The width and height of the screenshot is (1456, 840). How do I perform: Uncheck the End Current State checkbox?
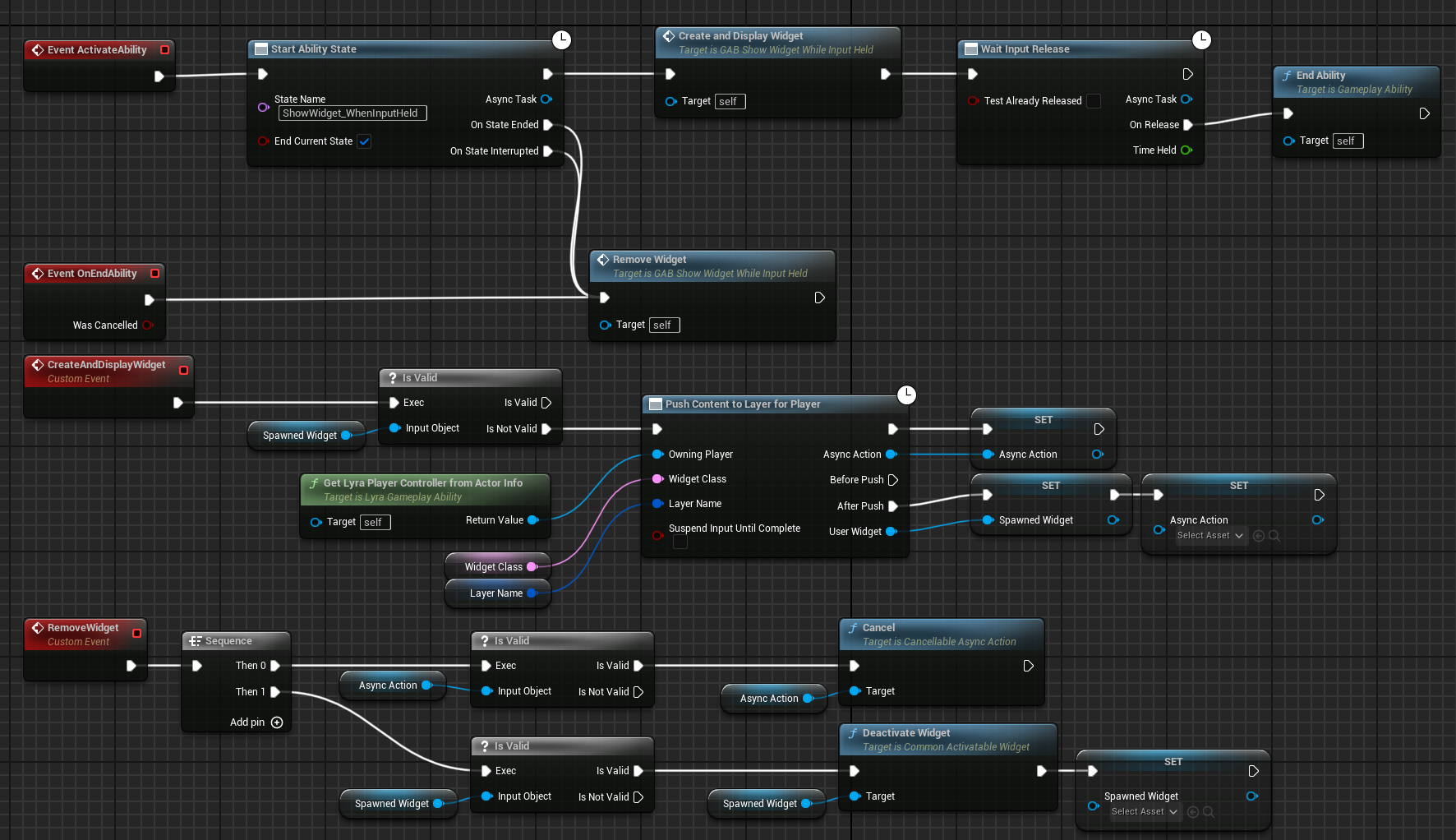click(x=364, y=141)
